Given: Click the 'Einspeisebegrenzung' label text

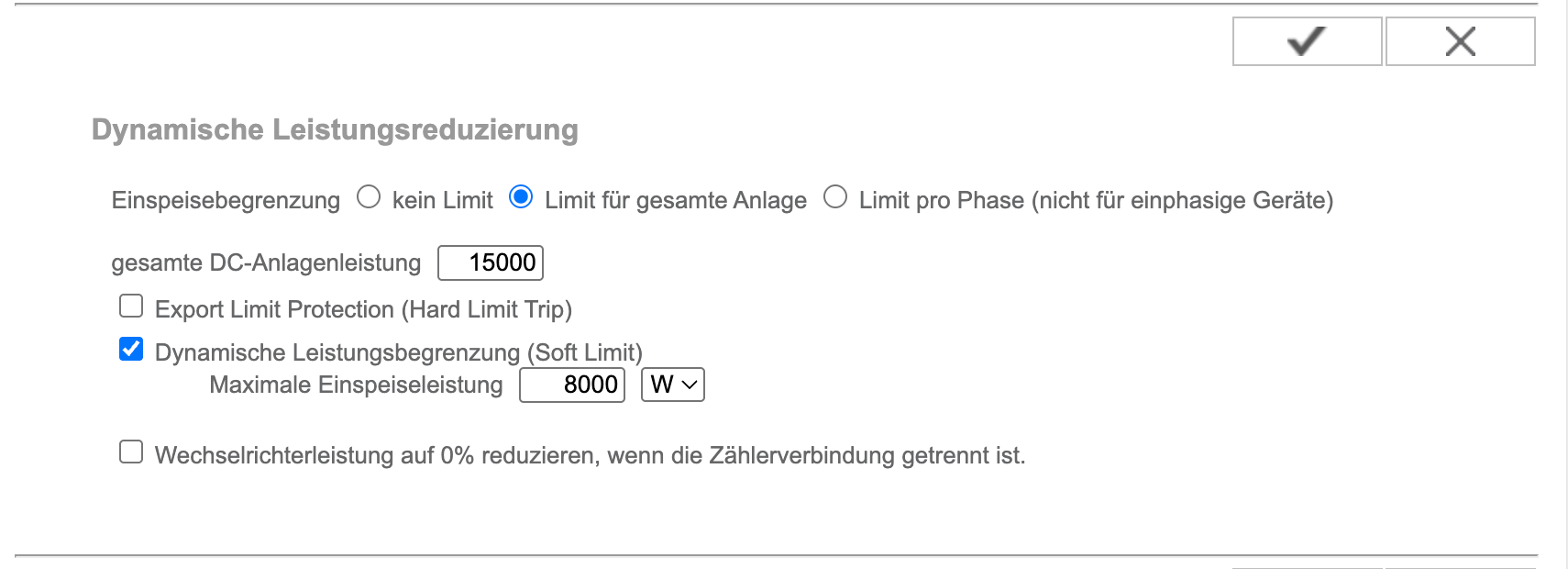Looking at the screenshot, I should pos(226,200).
